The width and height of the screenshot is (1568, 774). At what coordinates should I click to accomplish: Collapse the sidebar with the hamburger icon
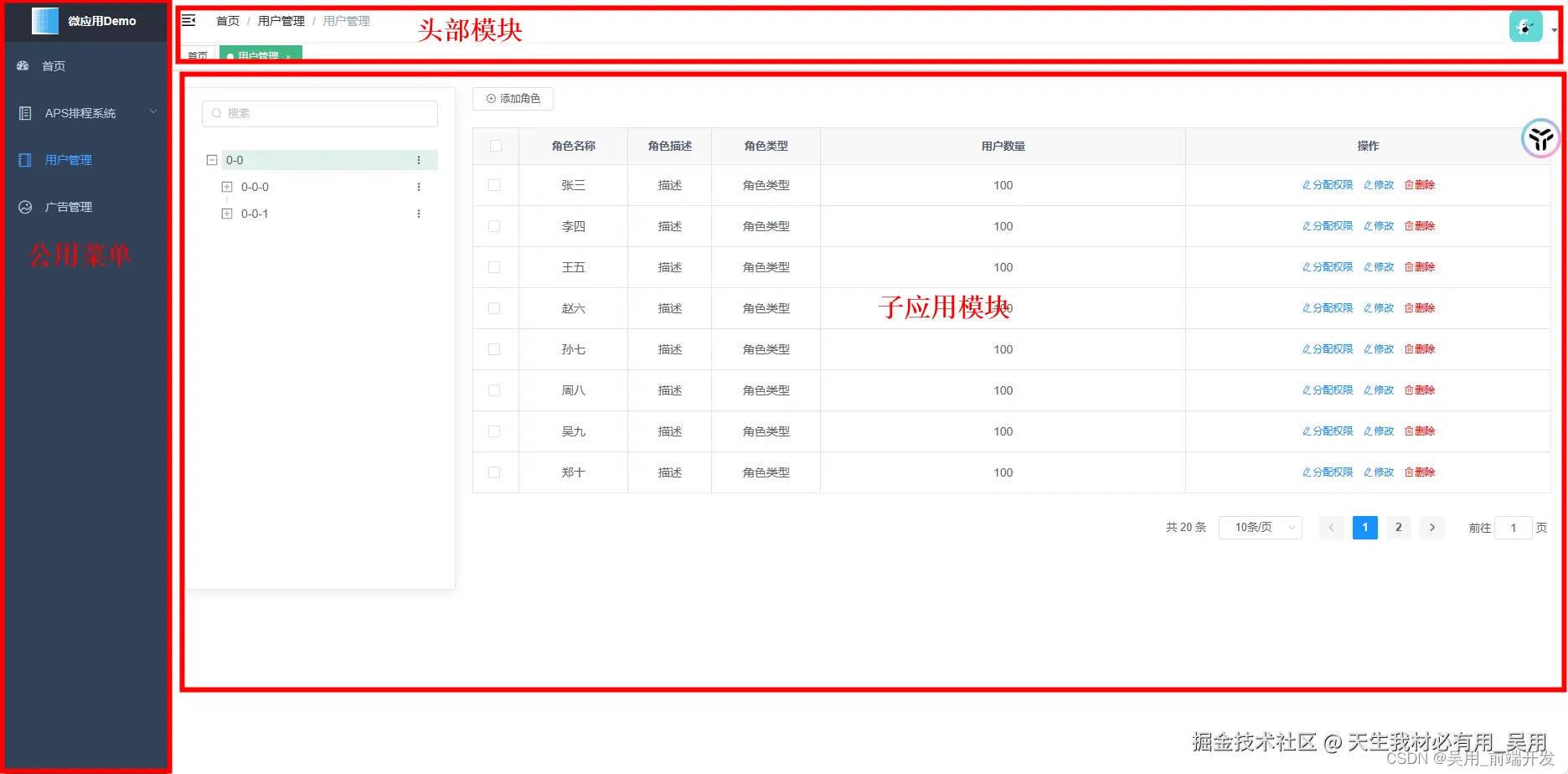[188, 19]
